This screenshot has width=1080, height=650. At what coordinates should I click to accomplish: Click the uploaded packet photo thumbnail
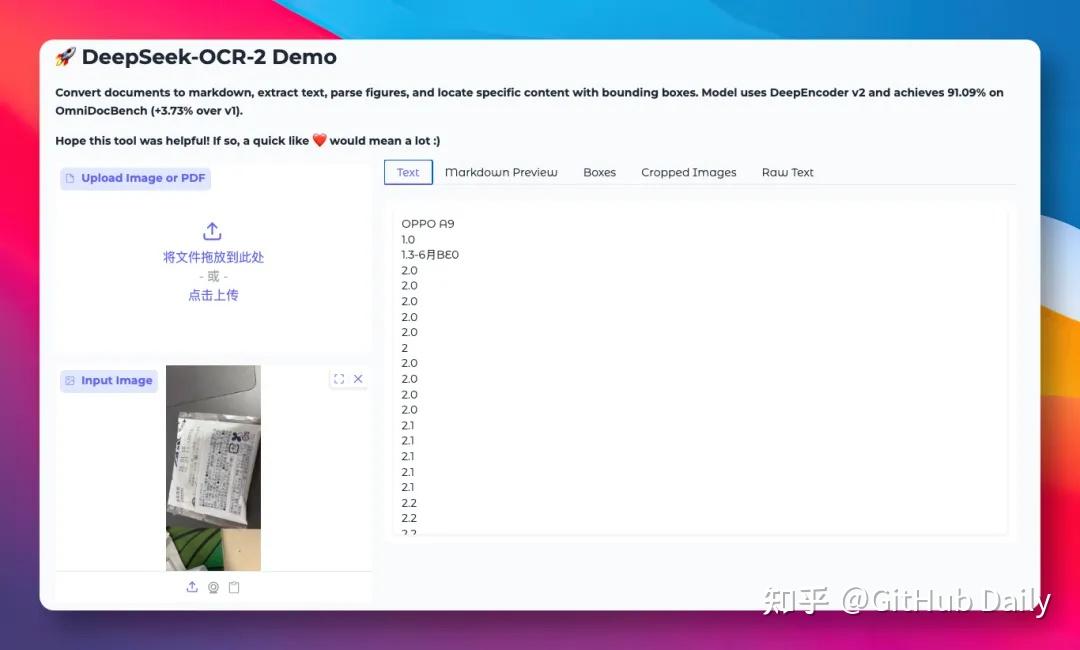[x=214, y=468]
